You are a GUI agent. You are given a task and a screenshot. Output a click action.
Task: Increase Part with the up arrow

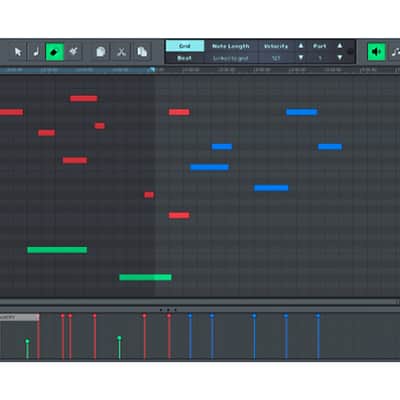(340, 46)
